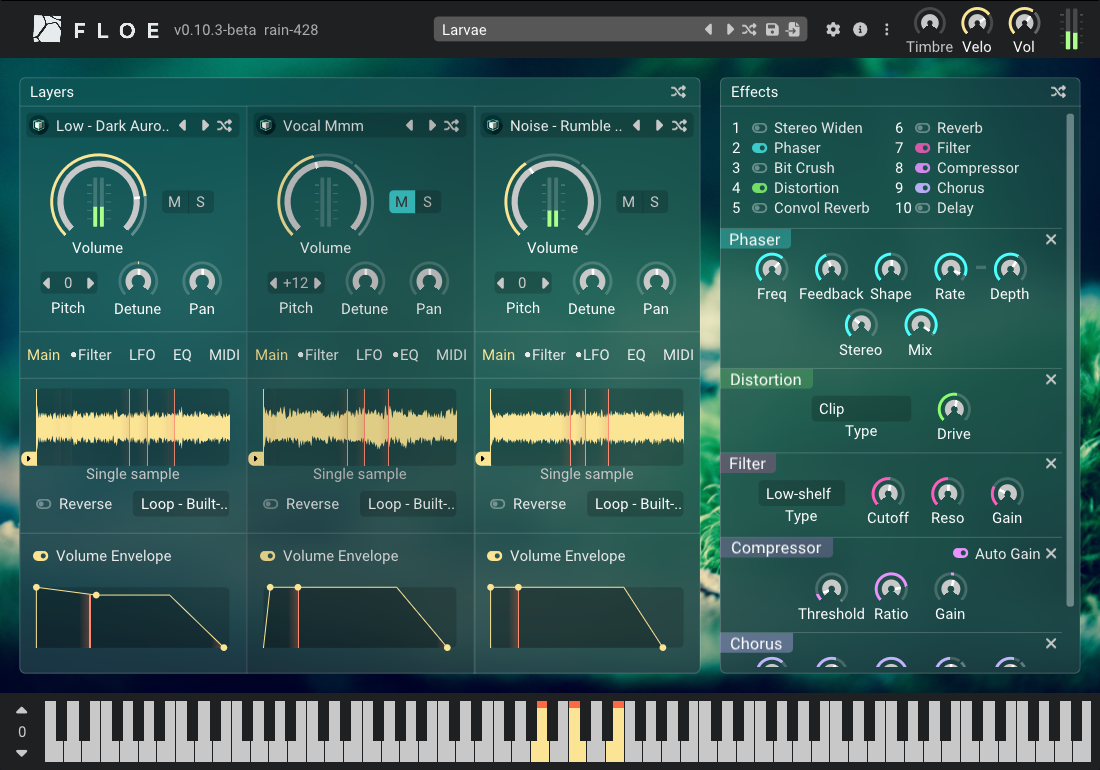Enable the Delay effect
Image resolution: width=1100 pixels, height=770 pixels.
click(x=923, y=208)
